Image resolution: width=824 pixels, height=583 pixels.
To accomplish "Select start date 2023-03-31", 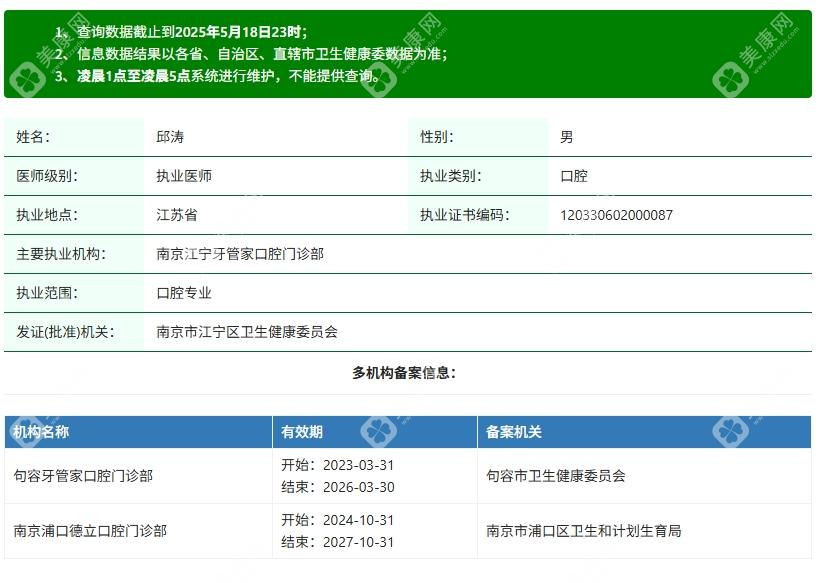I will coord(358,465).
